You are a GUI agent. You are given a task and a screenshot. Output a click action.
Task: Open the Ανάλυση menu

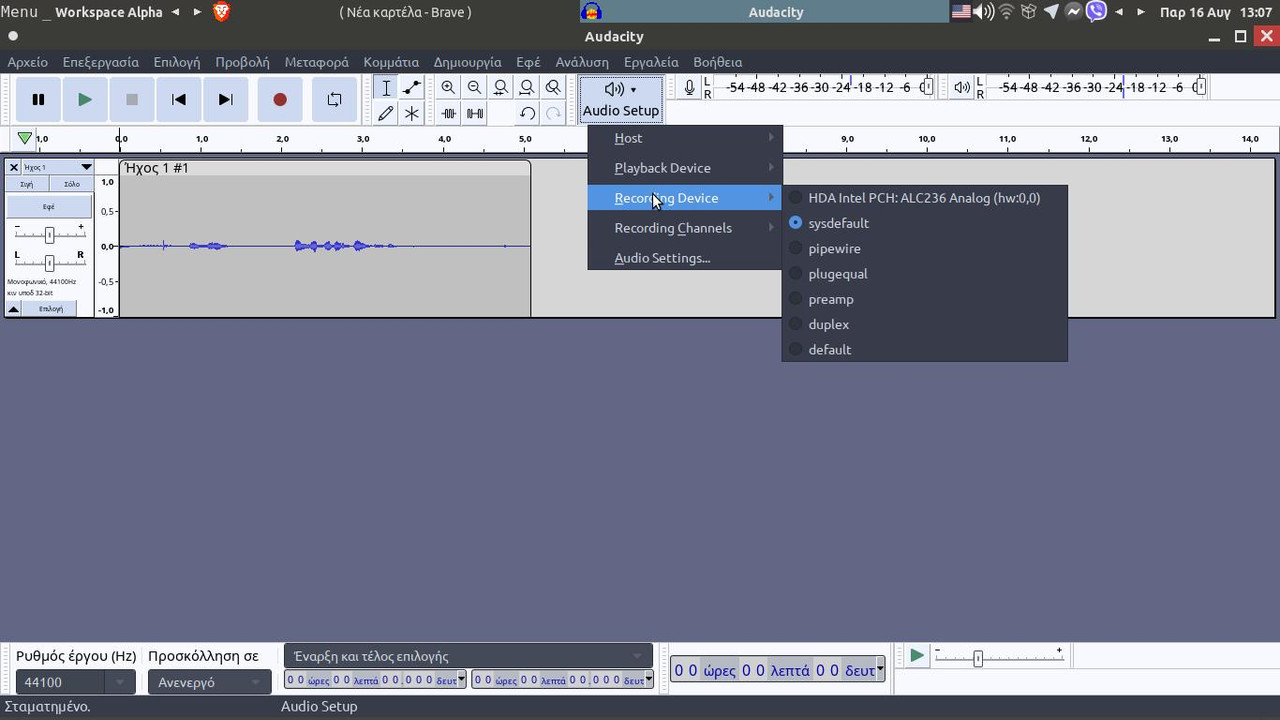pyautogui.click(x=582, y=62)
